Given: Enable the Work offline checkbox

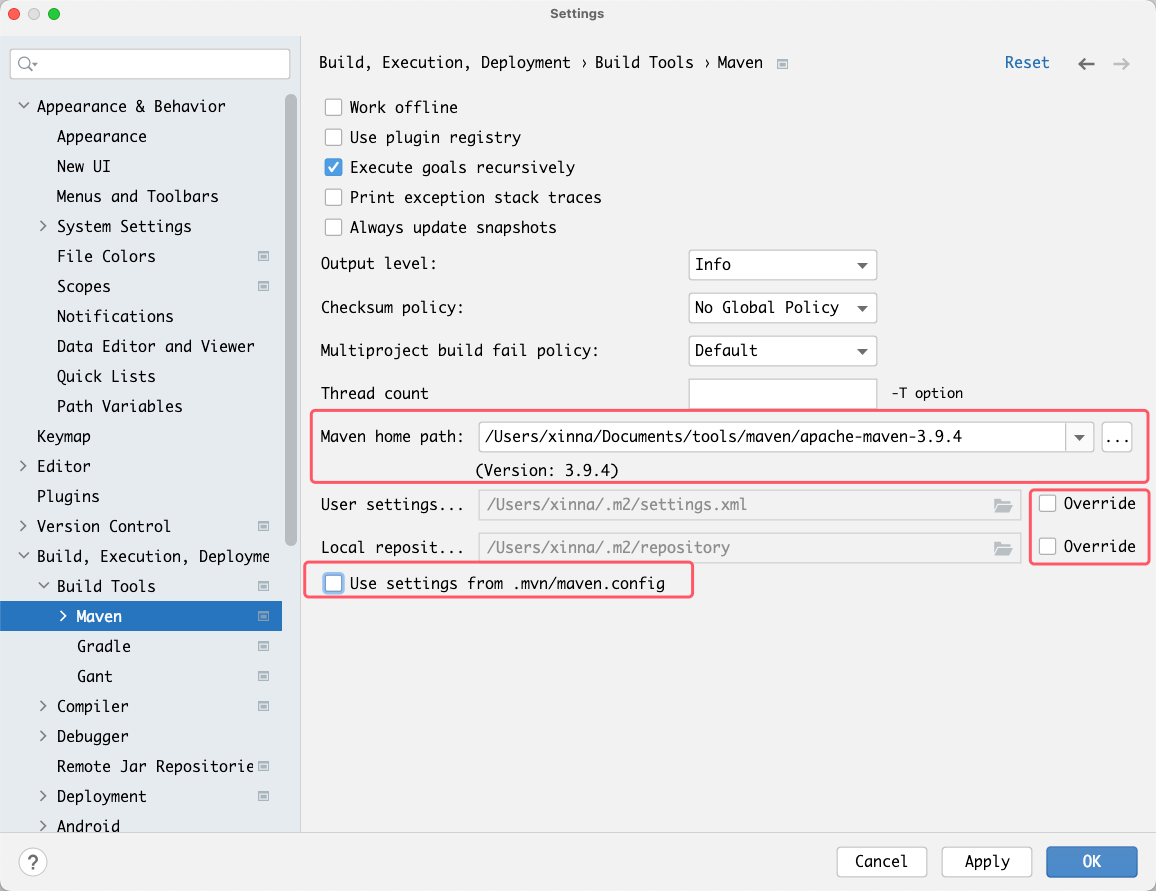Looking at the screenshot, I should (333, 108).
